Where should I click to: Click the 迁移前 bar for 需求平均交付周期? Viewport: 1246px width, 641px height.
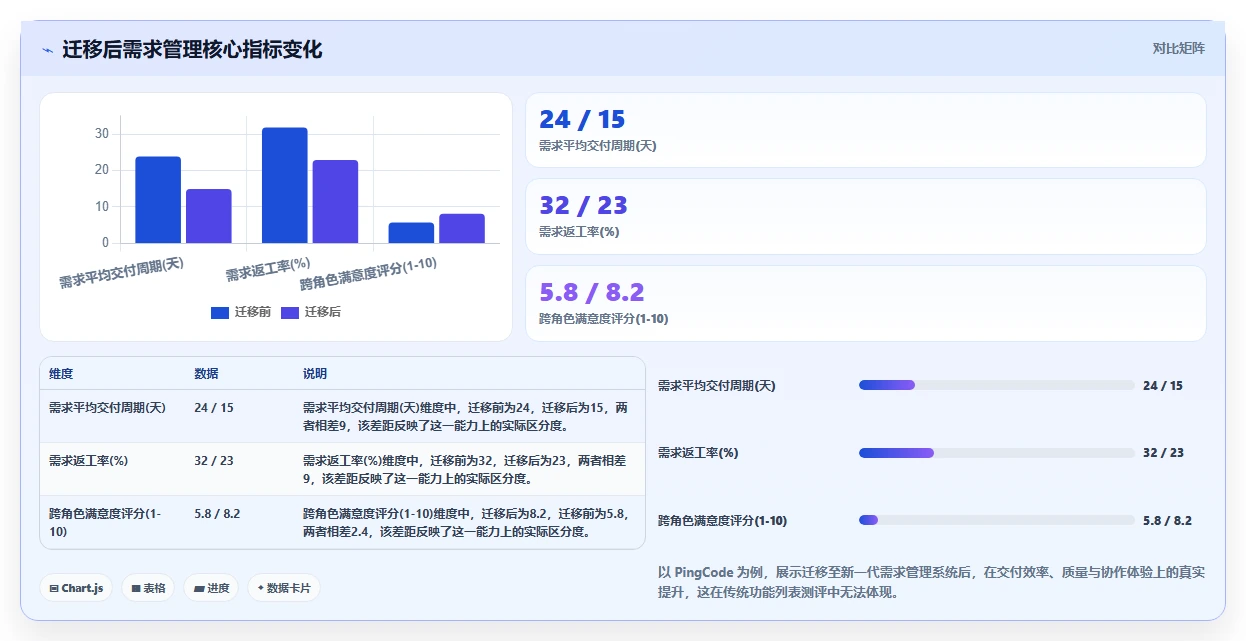[158, 200]
